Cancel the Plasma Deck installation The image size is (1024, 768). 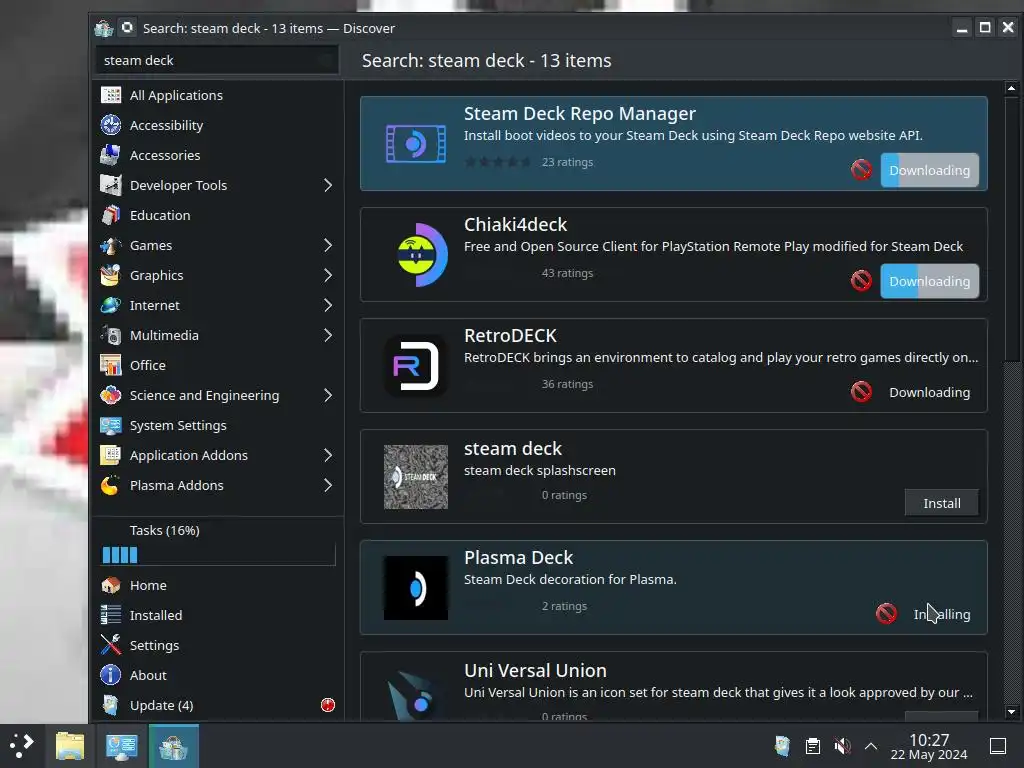(x=886, y=615)
